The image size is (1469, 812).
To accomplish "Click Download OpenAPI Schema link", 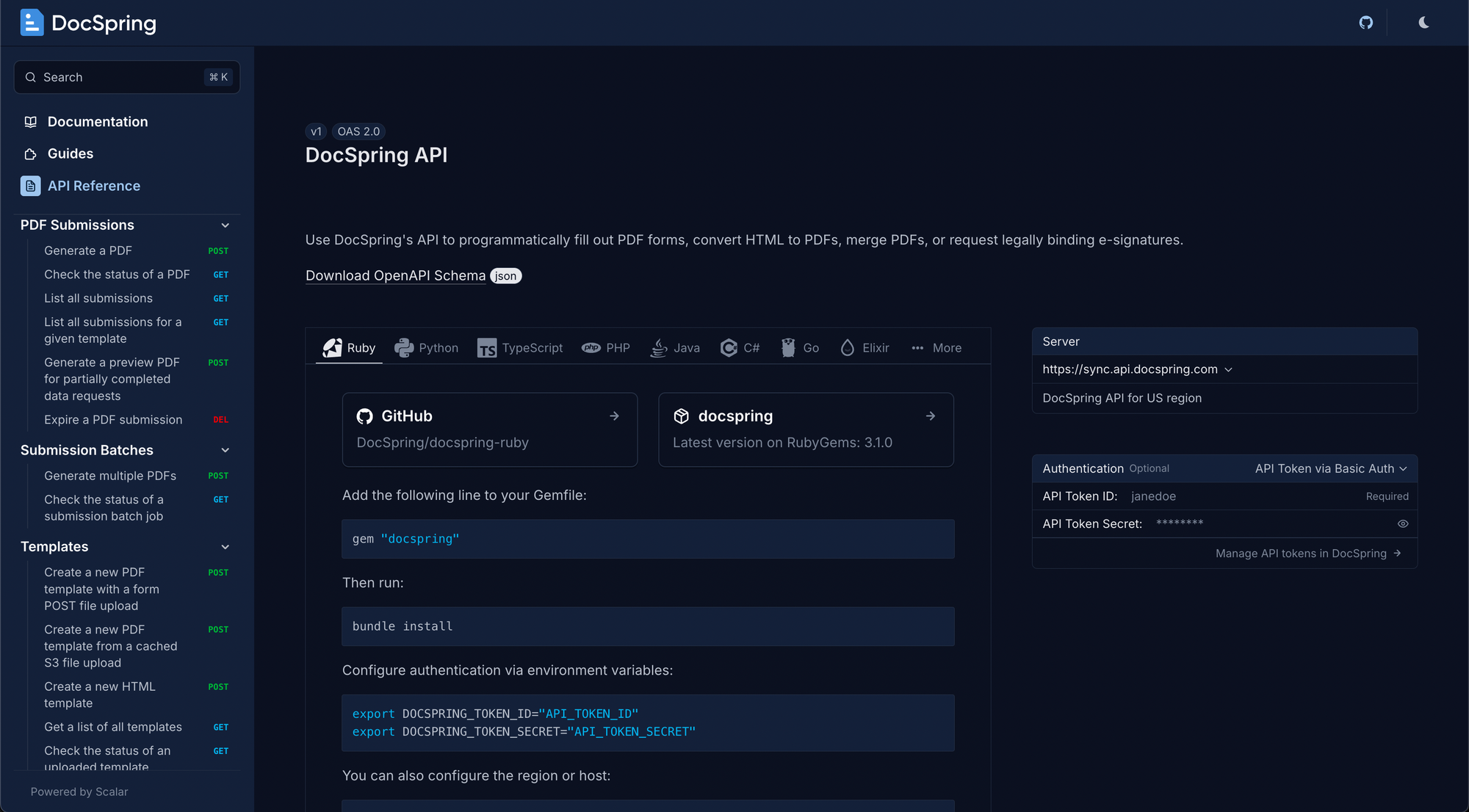I will pos(395,276).
